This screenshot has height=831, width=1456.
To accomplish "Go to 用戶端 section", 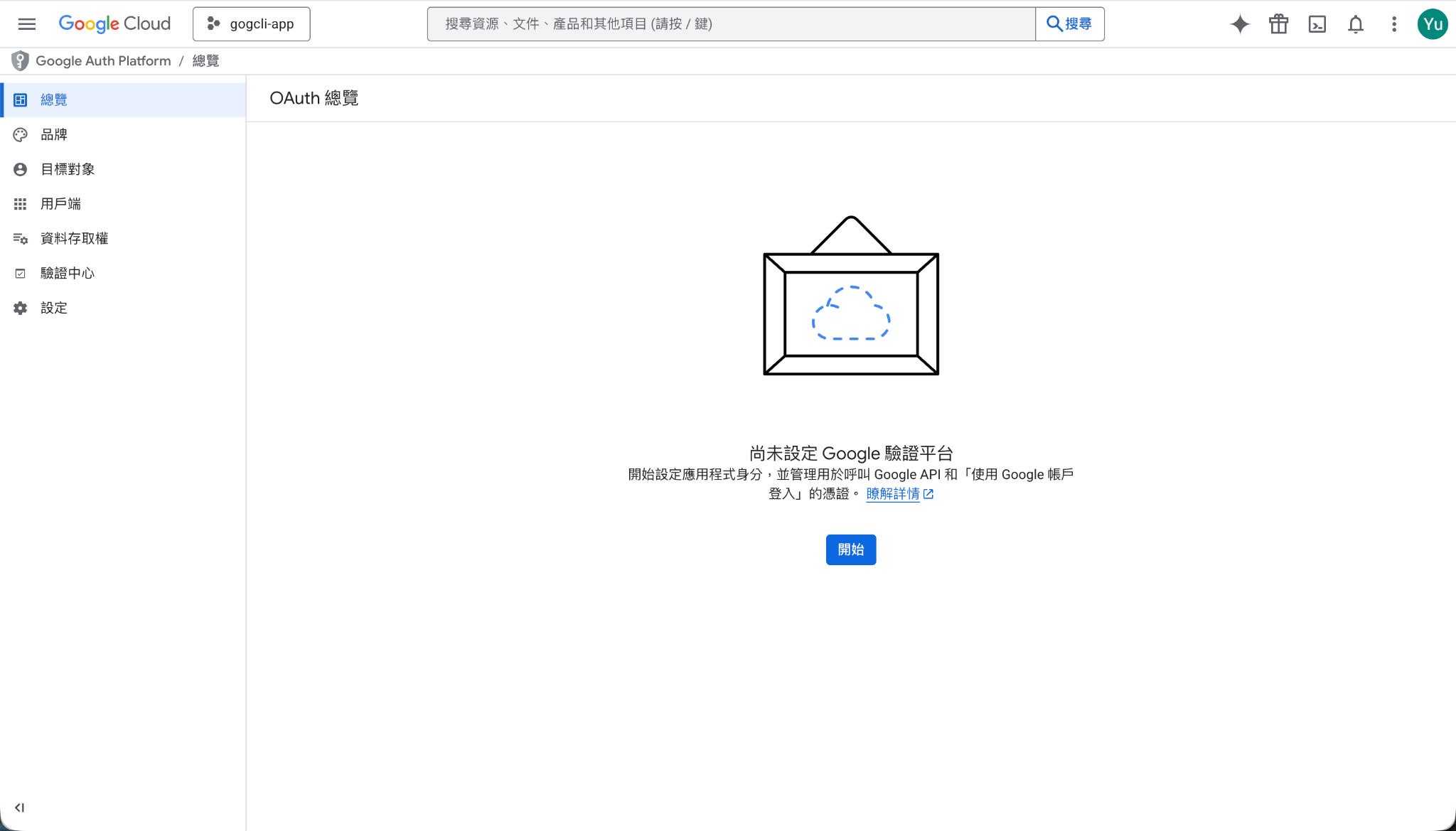I will pos(60,204).
